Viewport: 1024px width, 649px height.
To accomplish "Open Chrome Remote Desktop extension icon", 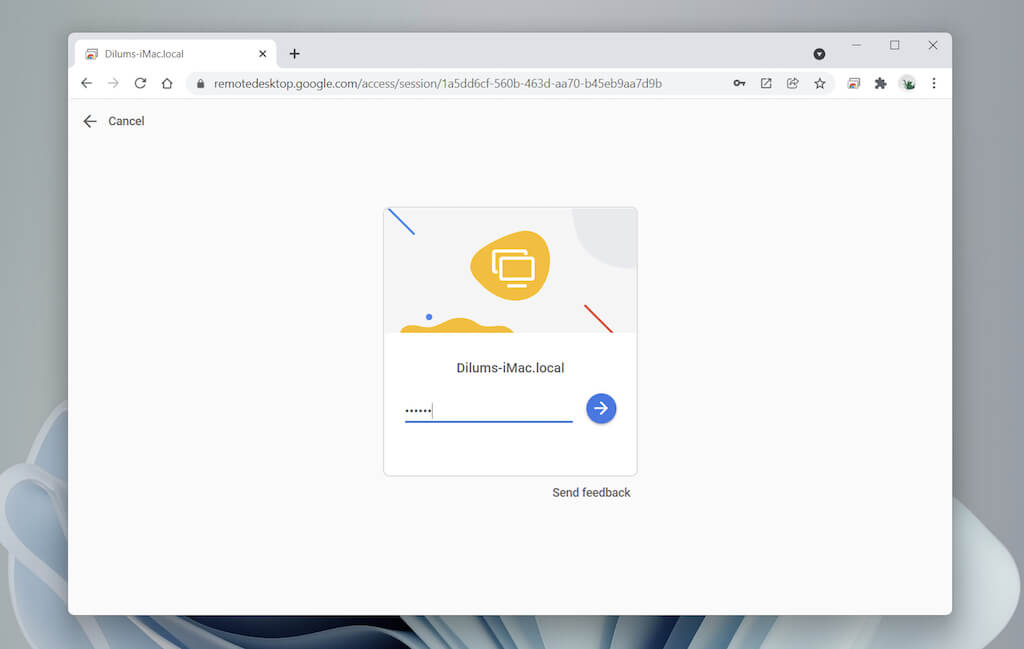I will click(x=854, y=83).
